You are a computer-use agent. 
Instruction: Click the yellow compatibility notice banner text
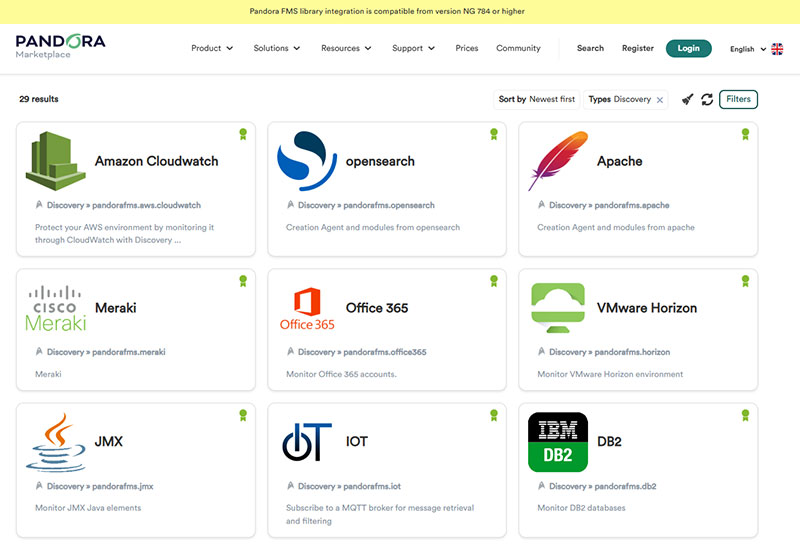click(387, 11)
